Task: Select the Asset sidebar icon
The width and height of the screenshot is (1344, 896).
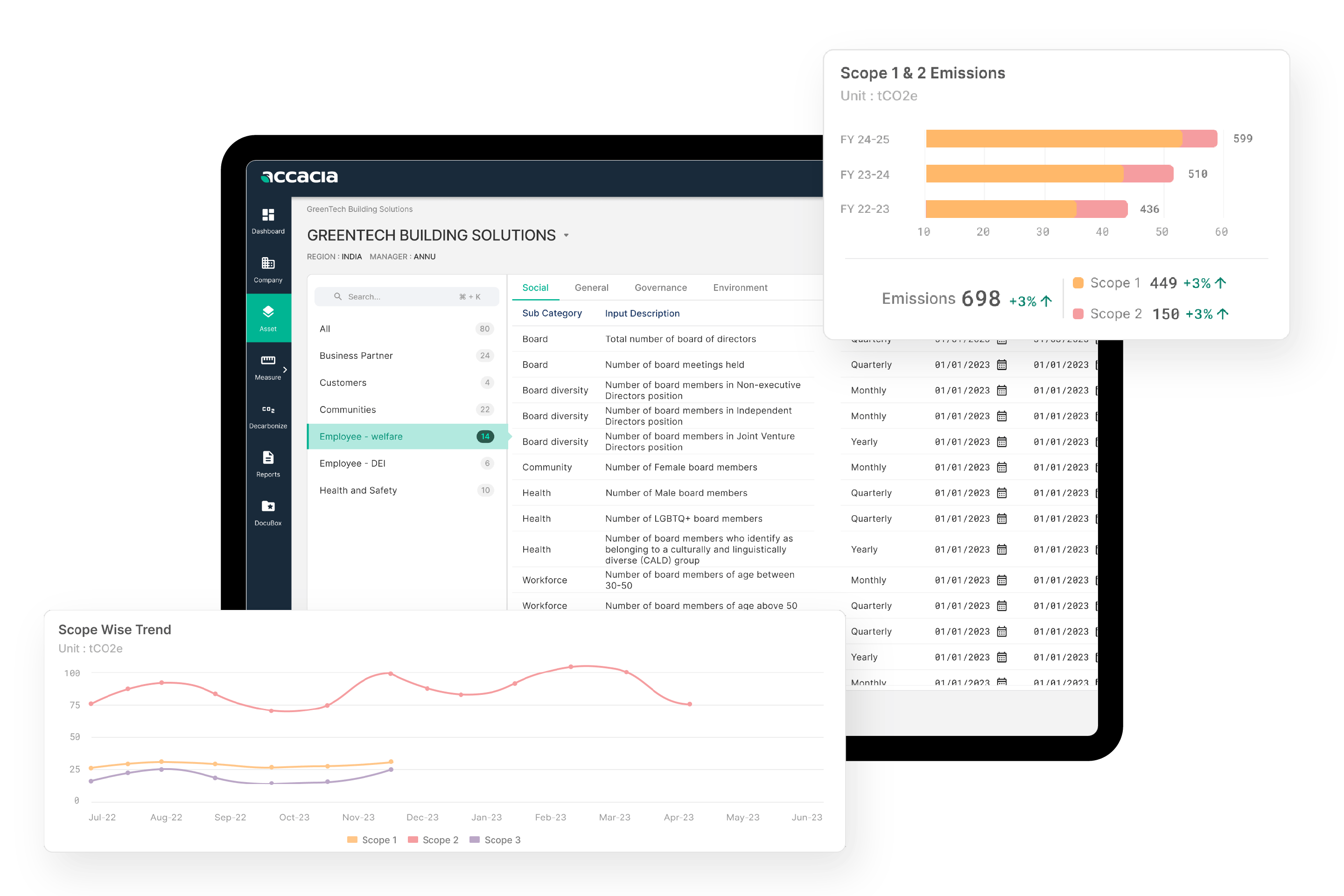Action: [268, 312]
